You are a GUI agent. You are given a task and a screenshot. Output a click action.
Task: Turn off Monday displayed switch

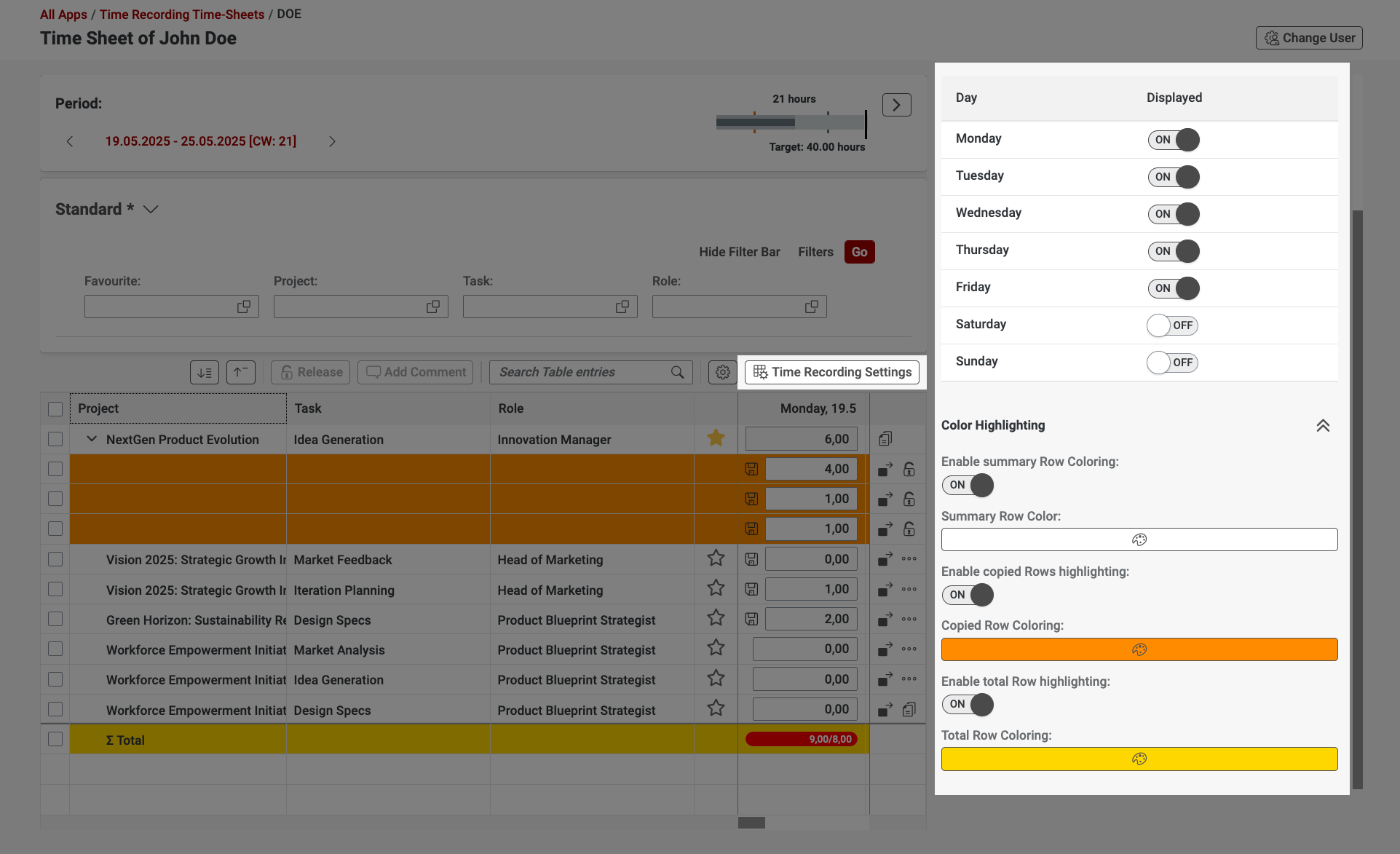click(x=1173, y=140)
